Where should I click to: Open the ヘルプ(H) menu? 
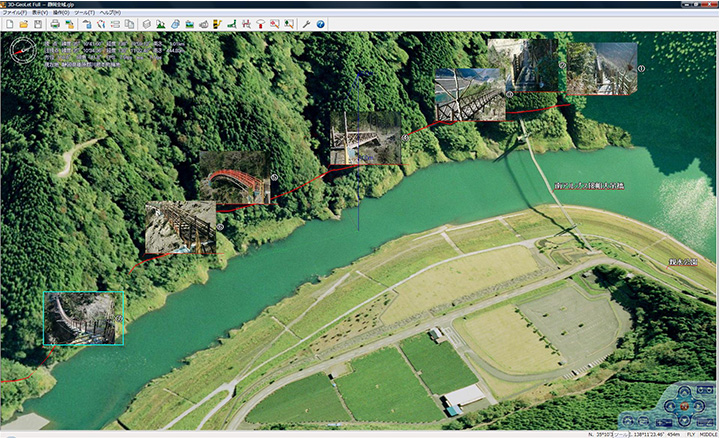click(x=110, y=13)
